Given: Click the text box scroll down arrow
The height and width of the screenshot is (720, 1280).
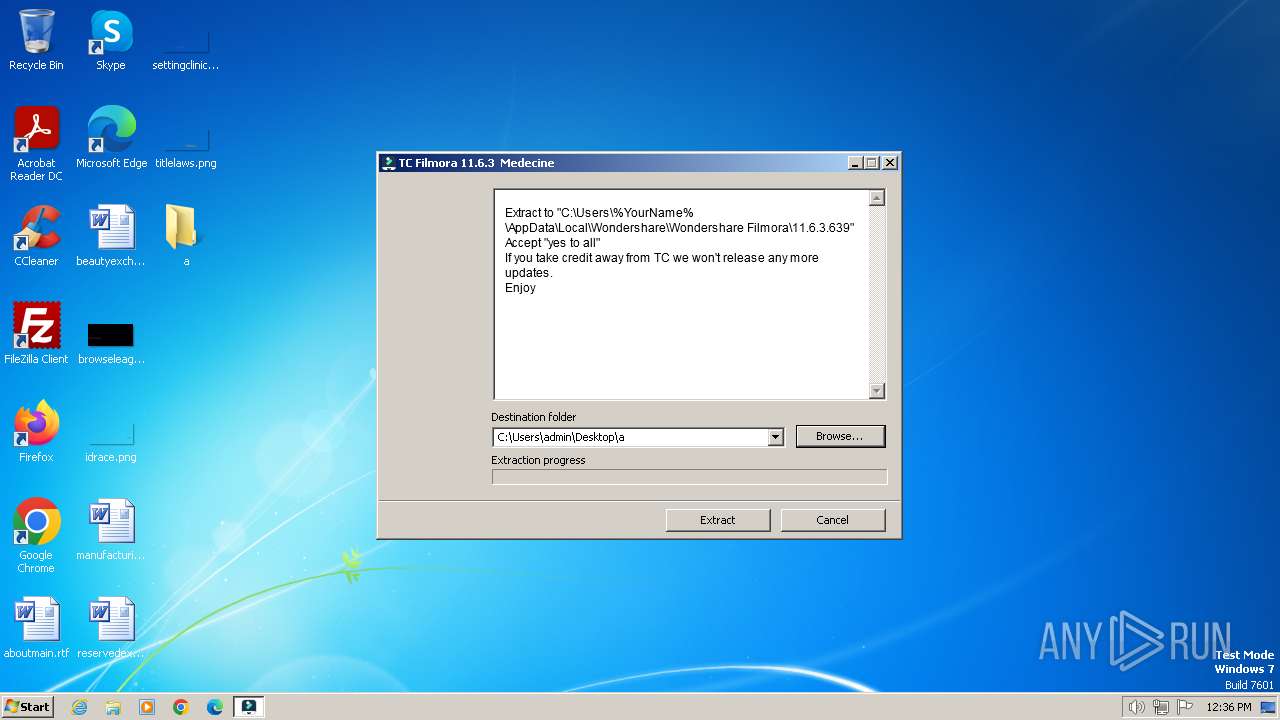Looking at the screenshot, I should (x=877, y=391).
